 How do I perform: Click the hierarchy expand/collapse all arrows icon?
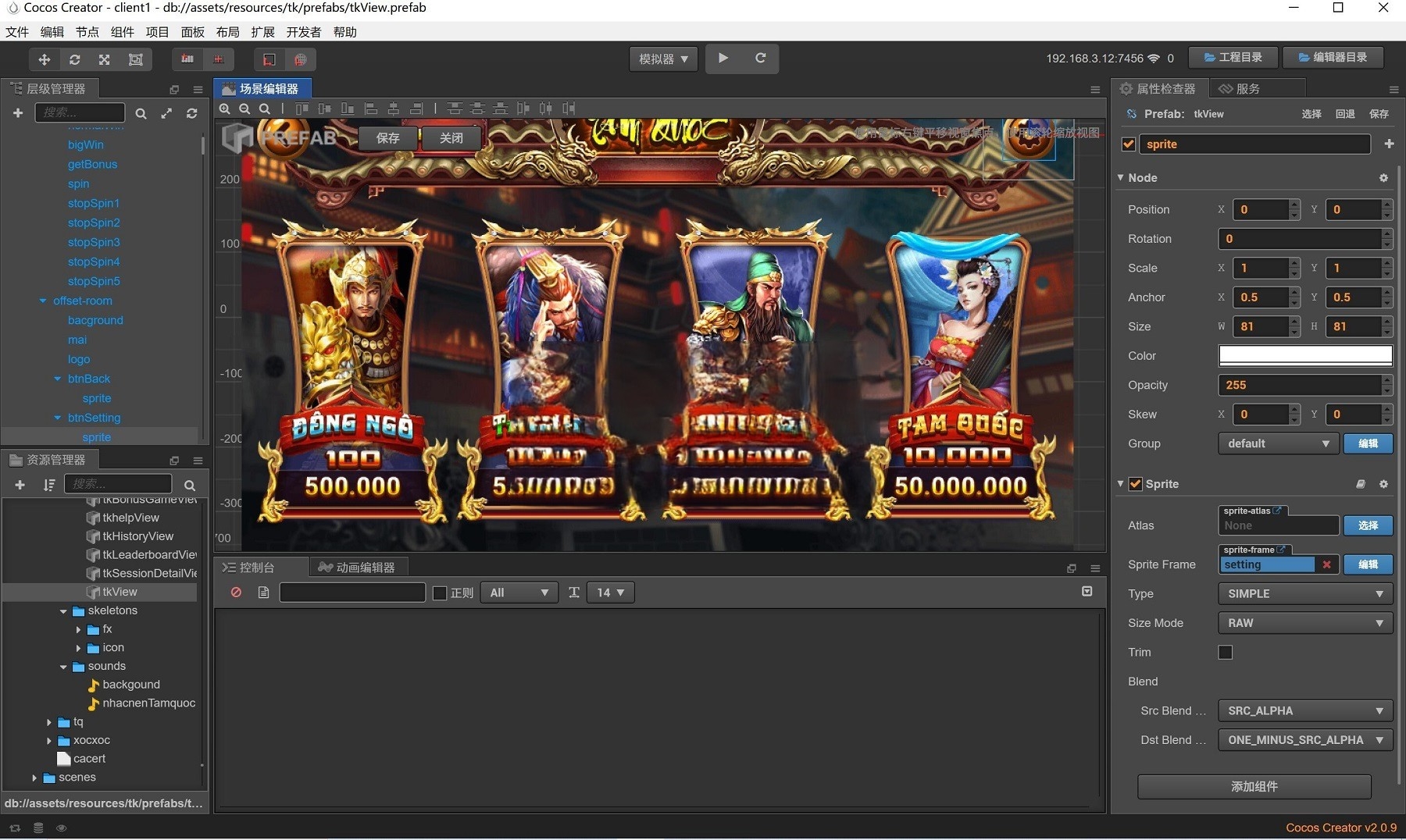[x=166, y=113]
